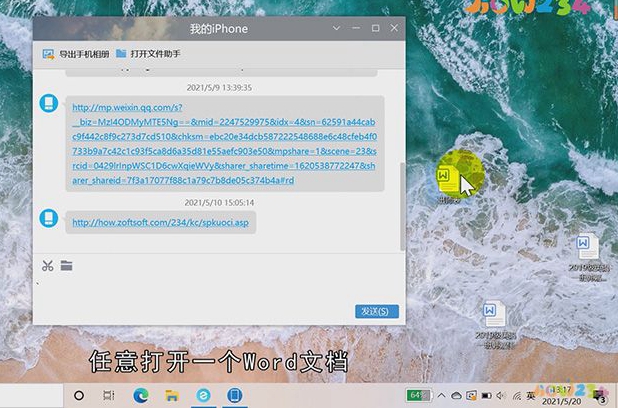Maximize the 我的iPhone window
The width and height of the screenshot is (618, 408).
pyautogui.click(x=375, y=28)
